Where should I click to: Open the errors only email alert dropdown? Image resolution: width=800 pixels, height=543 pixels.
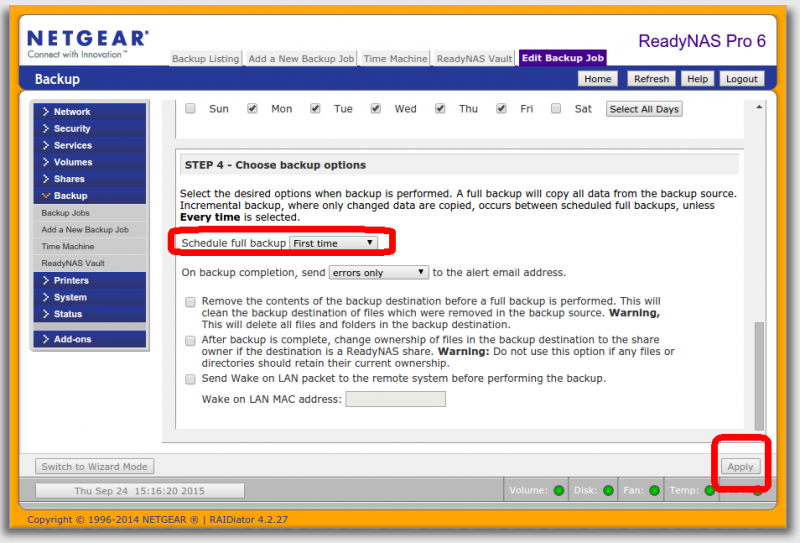pos(379,273)
